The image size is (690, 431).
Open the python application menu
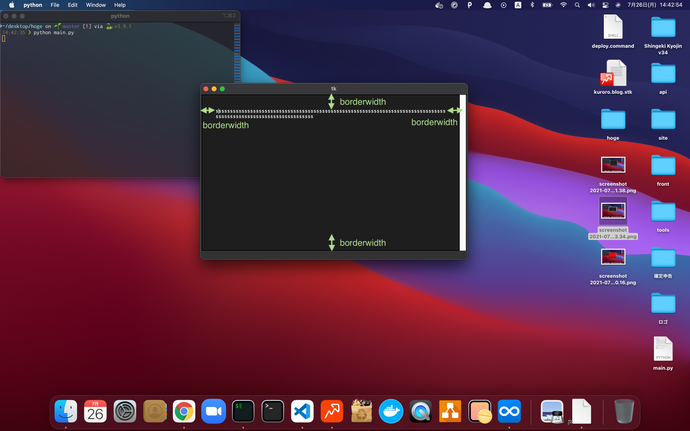(x=33, y=5)
